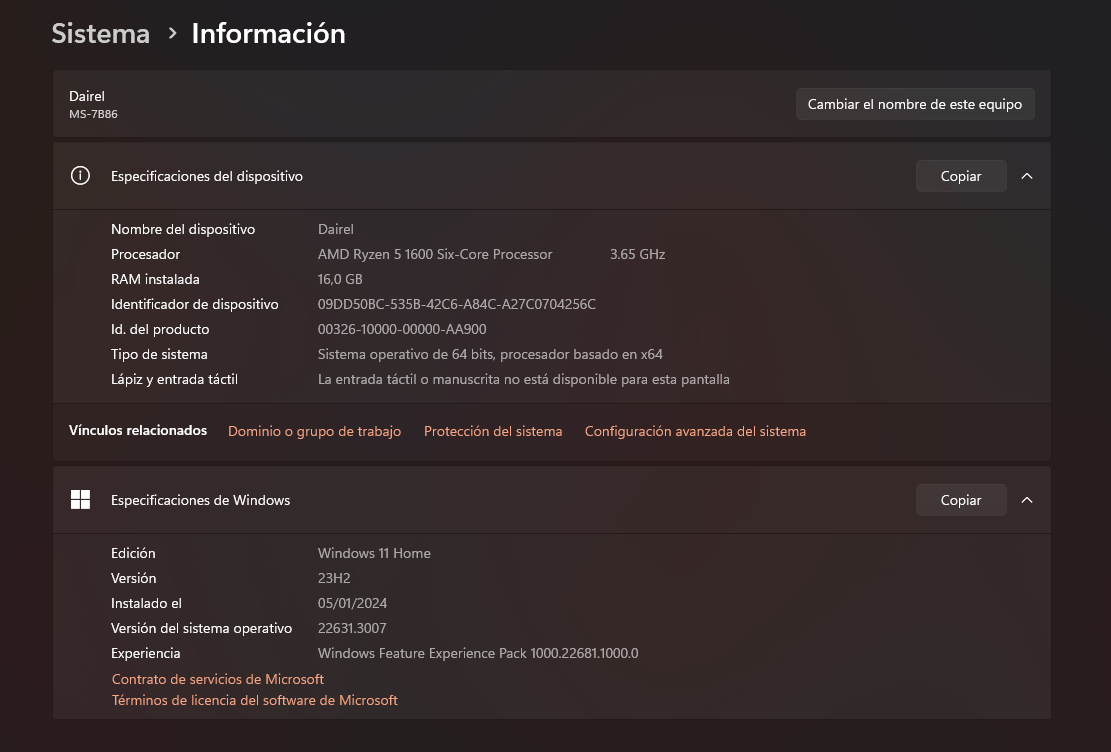Open Términos de licencia del software de Microsoft
This screenshot has width=1111, height=752.
[x=254, y=700]
